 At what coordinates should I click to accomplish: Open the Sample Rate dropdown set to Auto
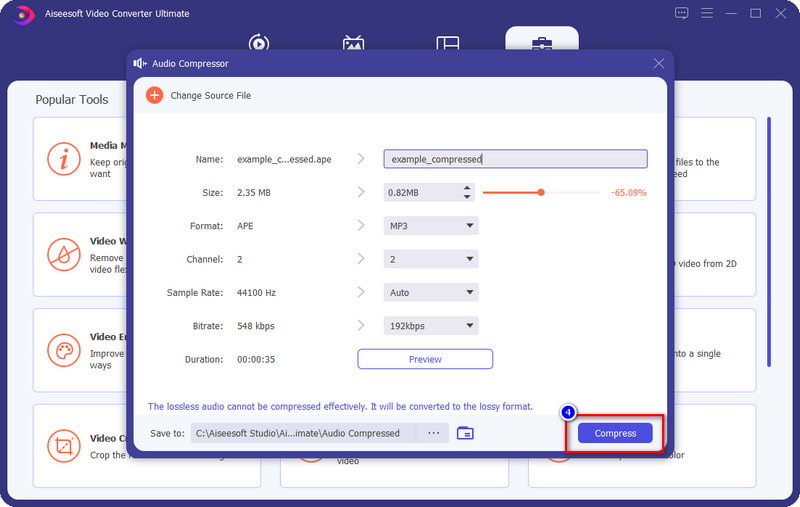tap(431, 293)
